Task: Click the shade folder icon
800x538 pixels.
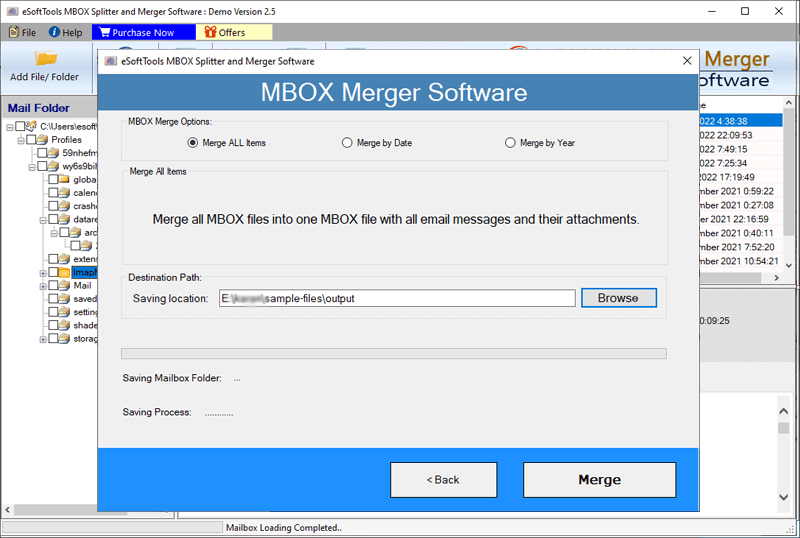Action: pyautogui.click(x=64, y=325)
